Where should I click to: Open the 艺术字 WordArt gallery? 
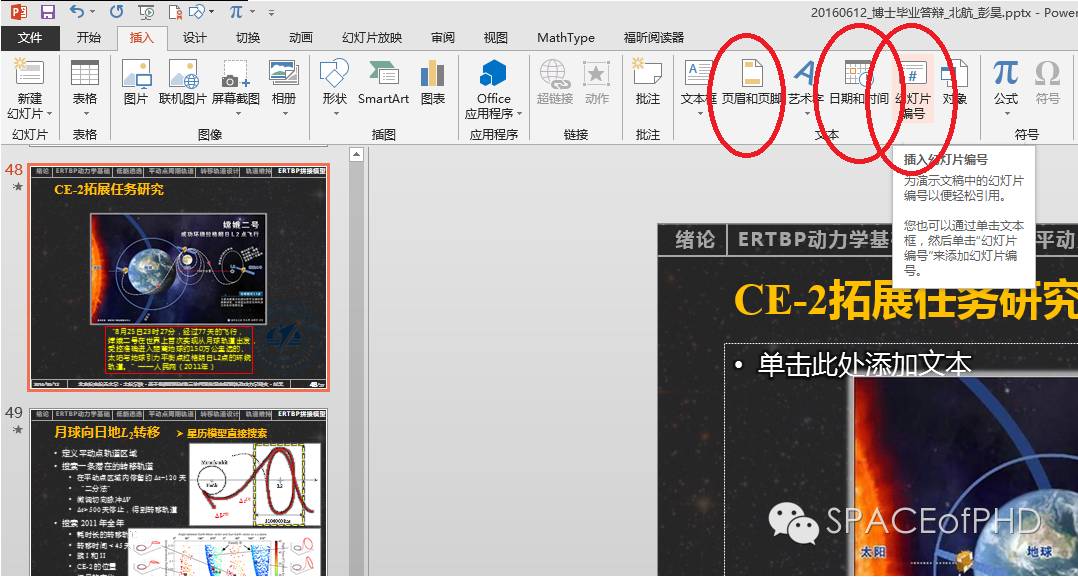click(806, 87)
